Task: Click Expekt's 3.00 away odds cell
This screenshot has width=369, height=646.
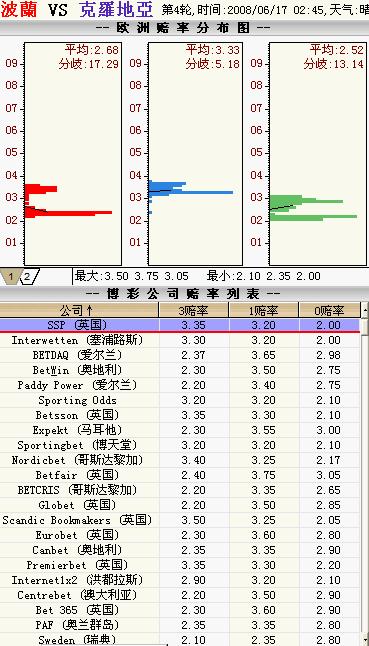Action: coord(329,430)
